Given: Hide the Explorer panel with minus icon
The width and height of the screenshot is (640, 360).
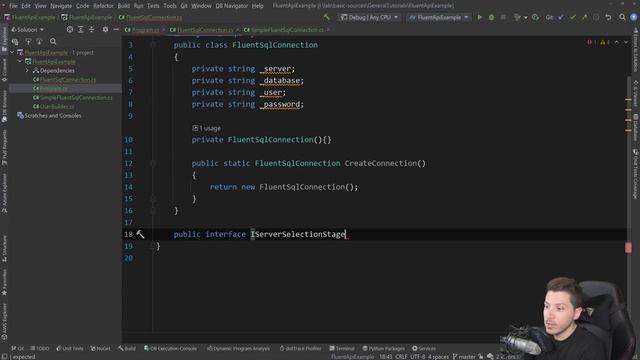Looking at the screenshot, I should tap(116, 29).
